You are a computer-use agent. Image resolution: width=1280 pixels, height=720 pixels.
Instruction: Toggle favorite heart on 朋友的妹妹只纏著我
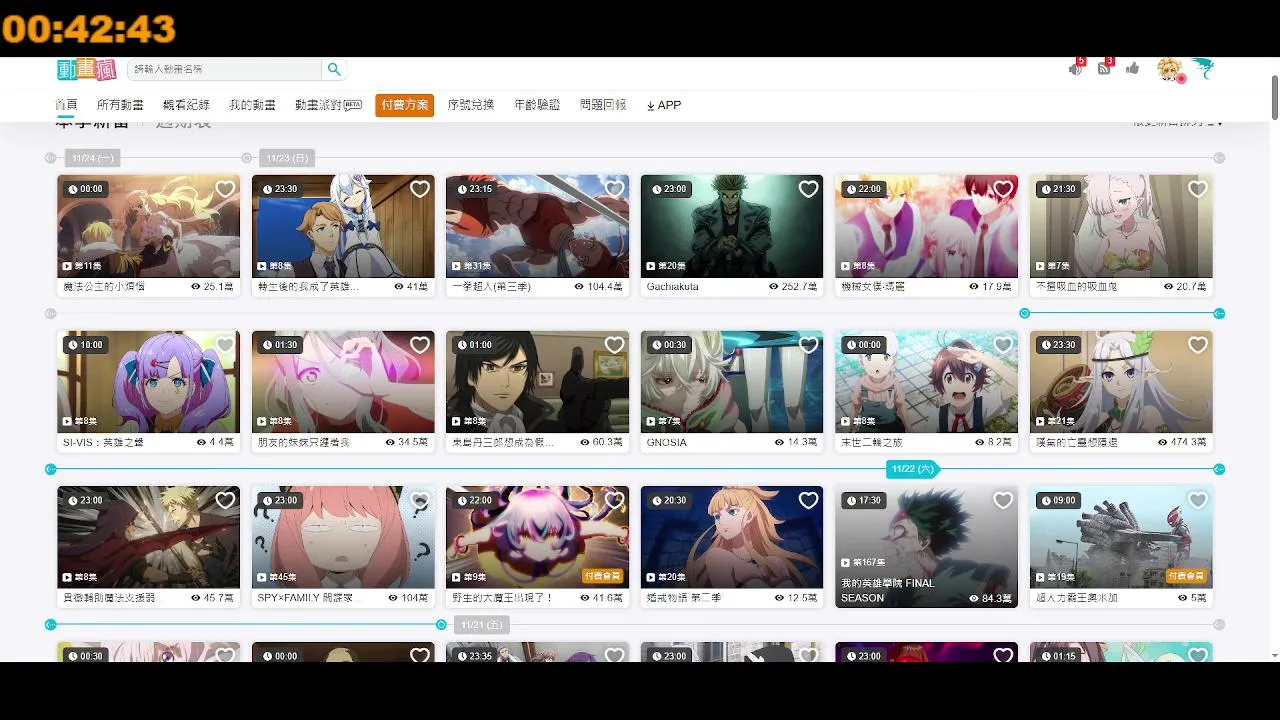pos(420,345)
